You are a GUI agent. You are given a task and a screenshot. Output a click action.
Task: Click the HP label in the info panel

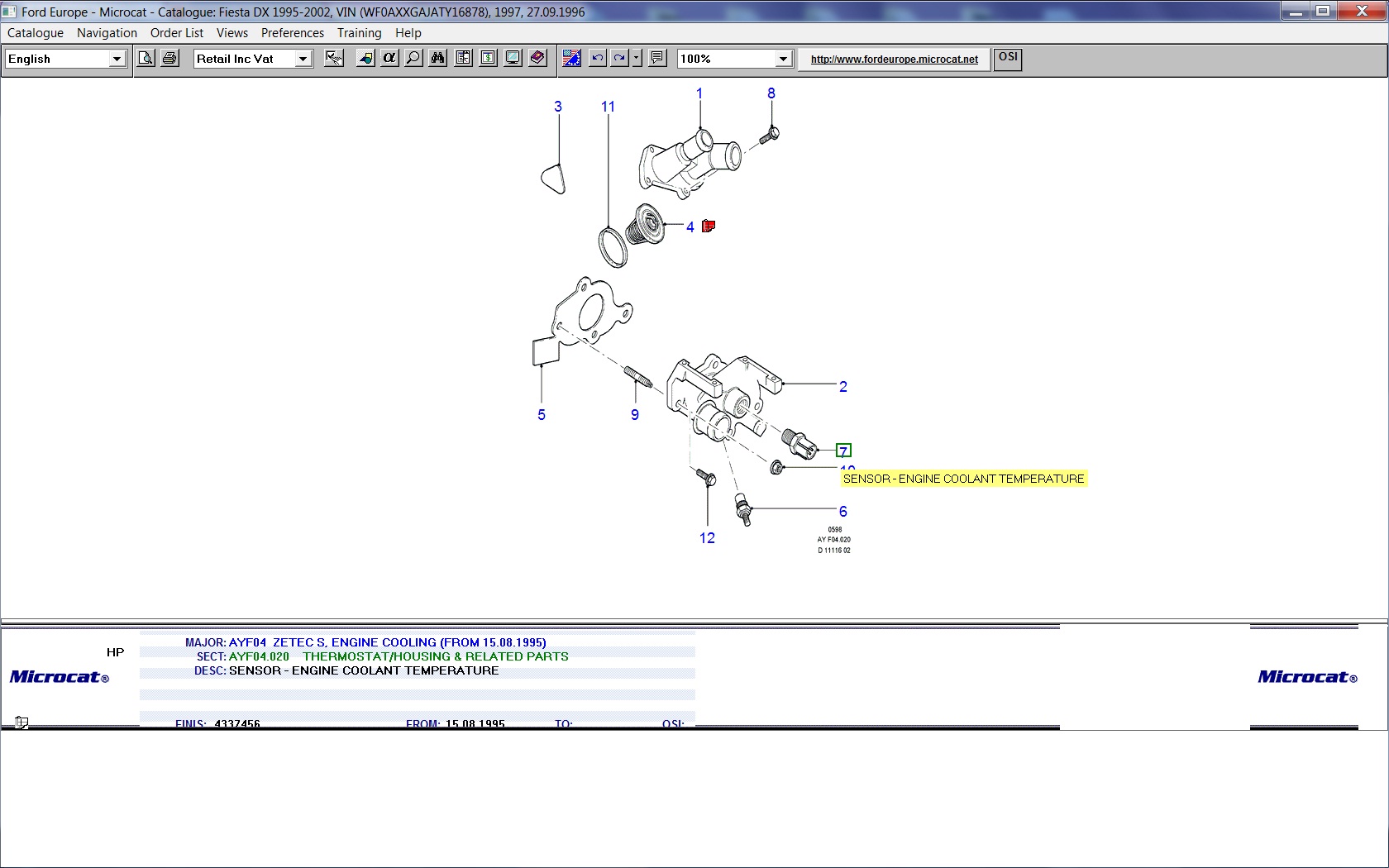[x=115, y=652]
